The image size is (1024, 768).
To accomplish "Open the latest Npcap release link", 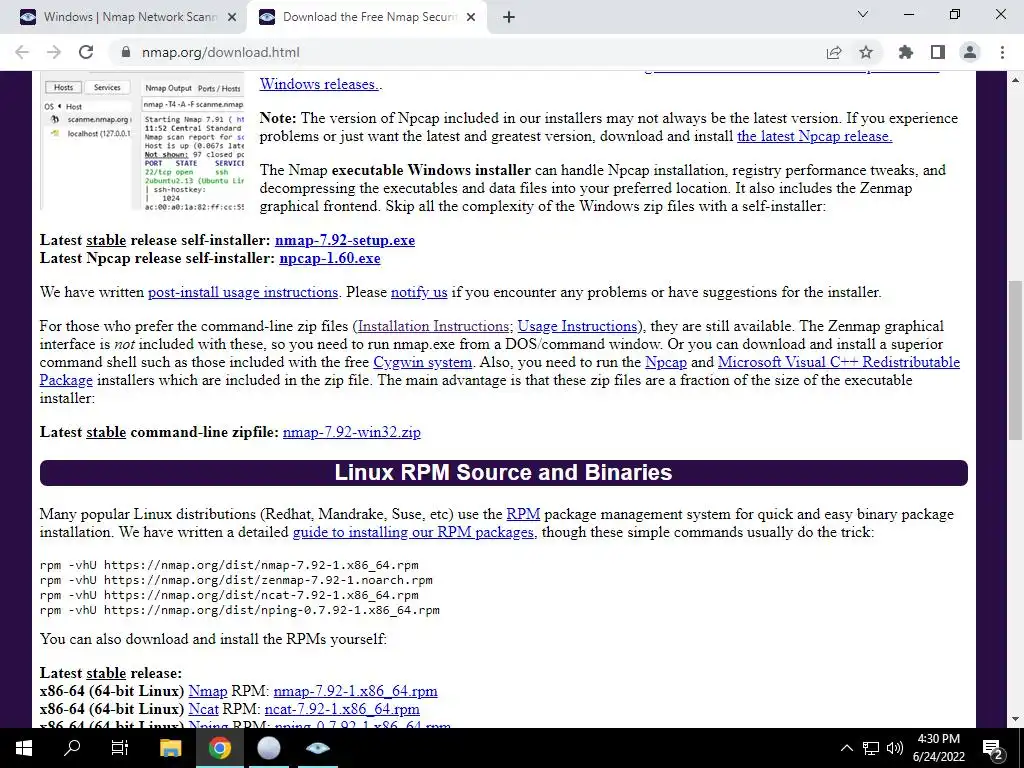I will click(x=814, y=136).
